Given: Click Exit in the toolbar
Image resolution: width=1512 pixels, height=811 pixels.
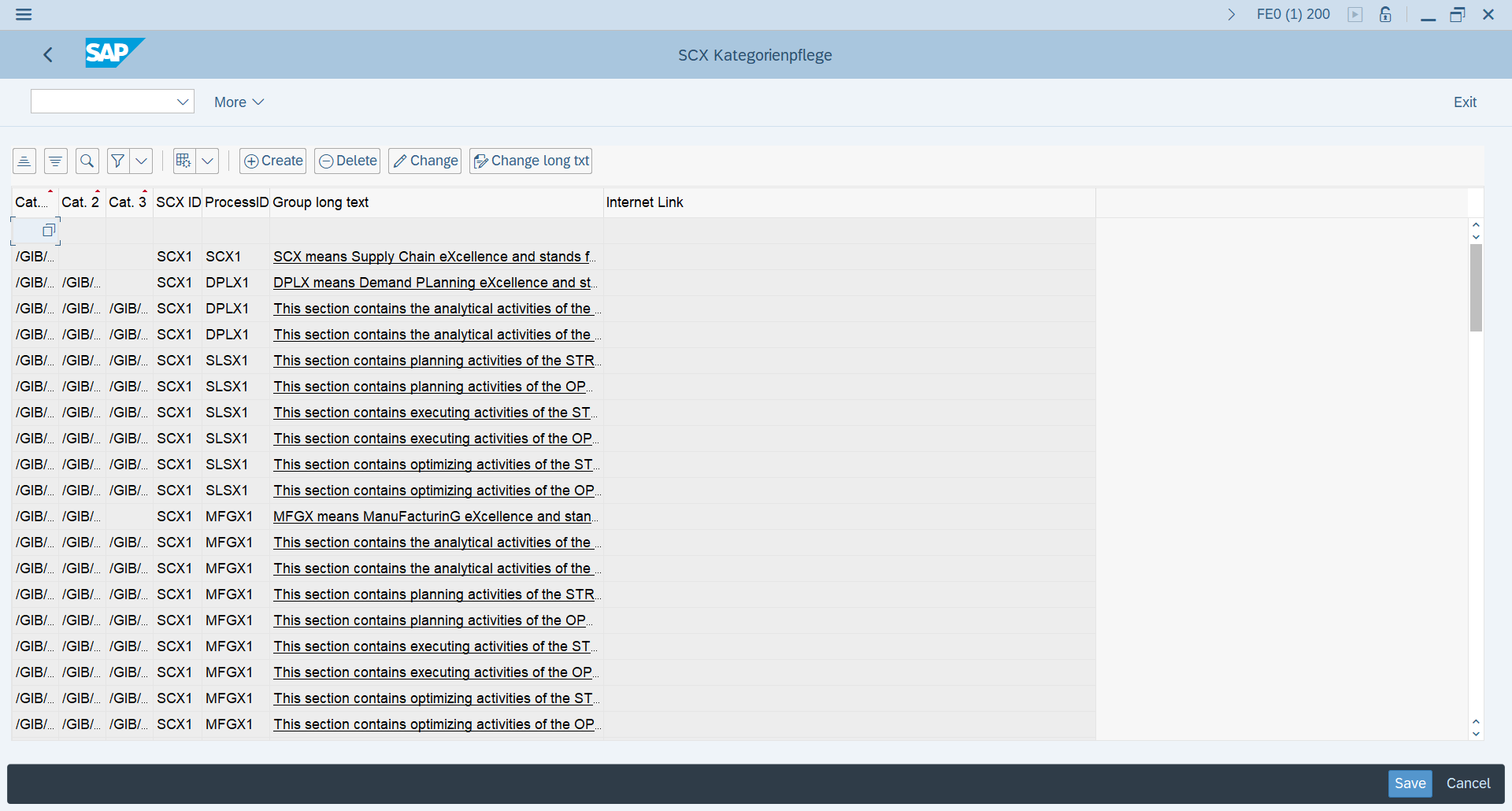Looking at the screenshot, I should coord(1464,102).
